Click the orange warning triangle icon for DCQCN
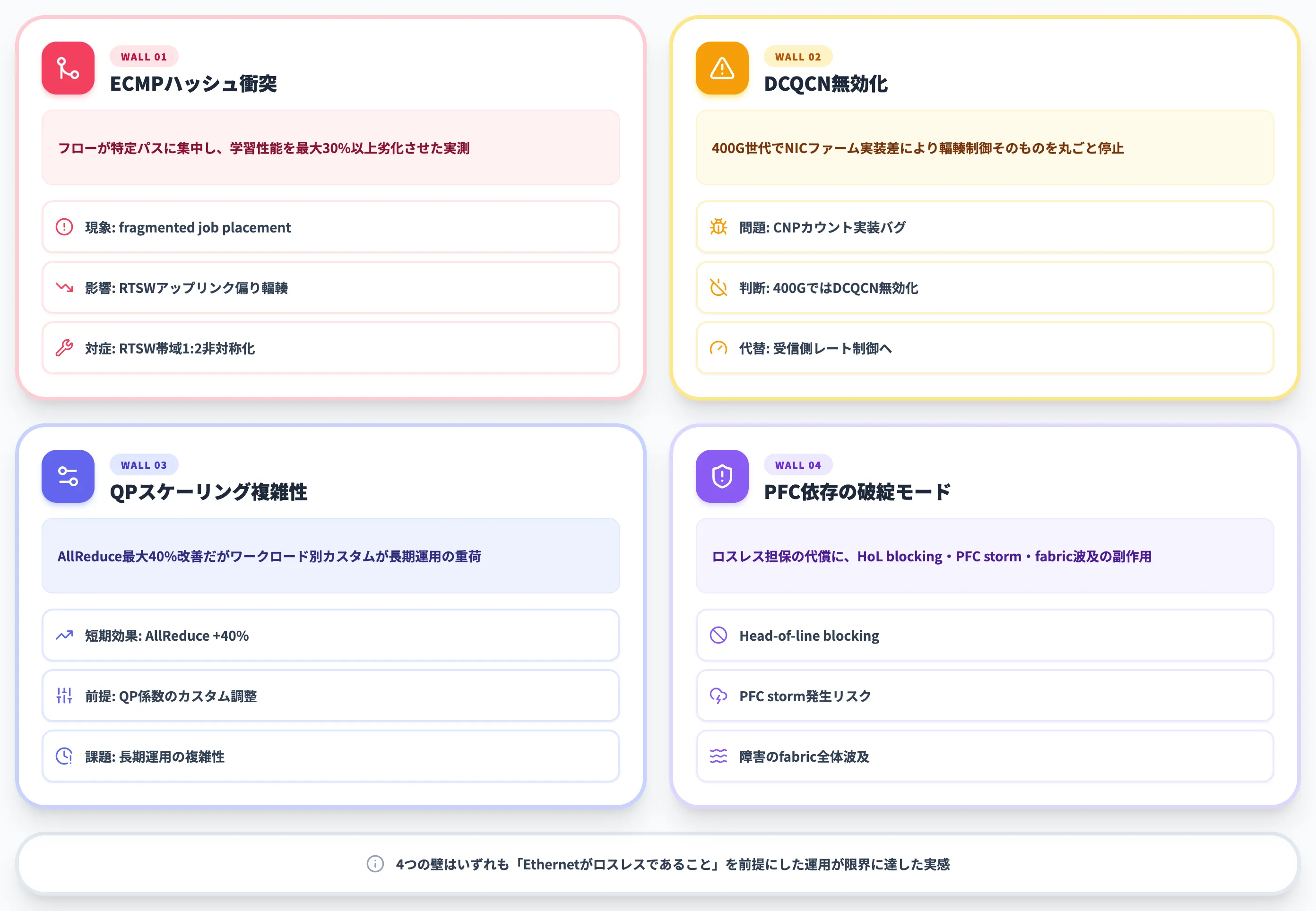Viewport: 1316px width, 911px height. (722, 68)
